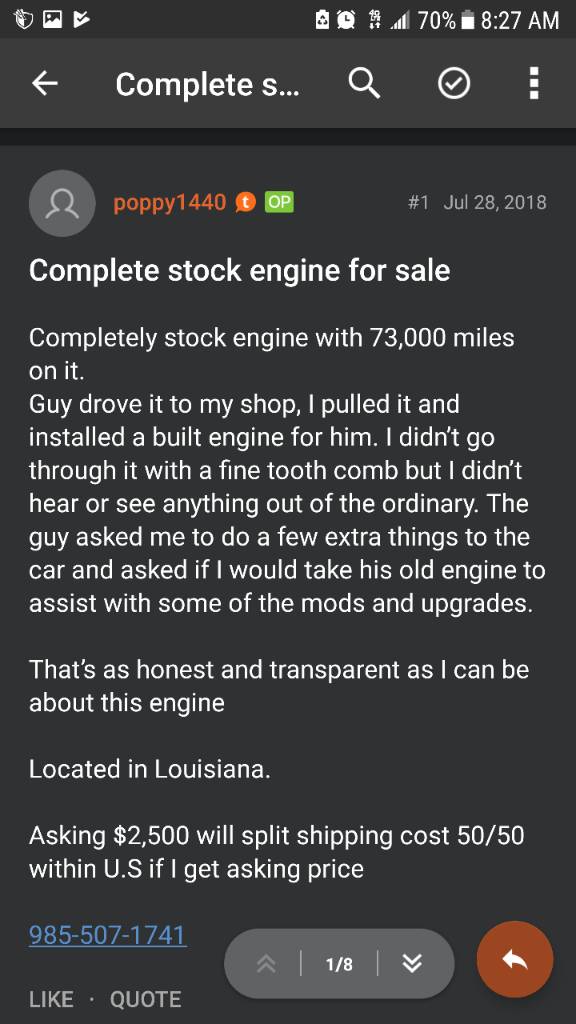Open the three-dot overflow menu
Image resolution: width=576 pixels, height=1024 pixels.
point(534,84)
